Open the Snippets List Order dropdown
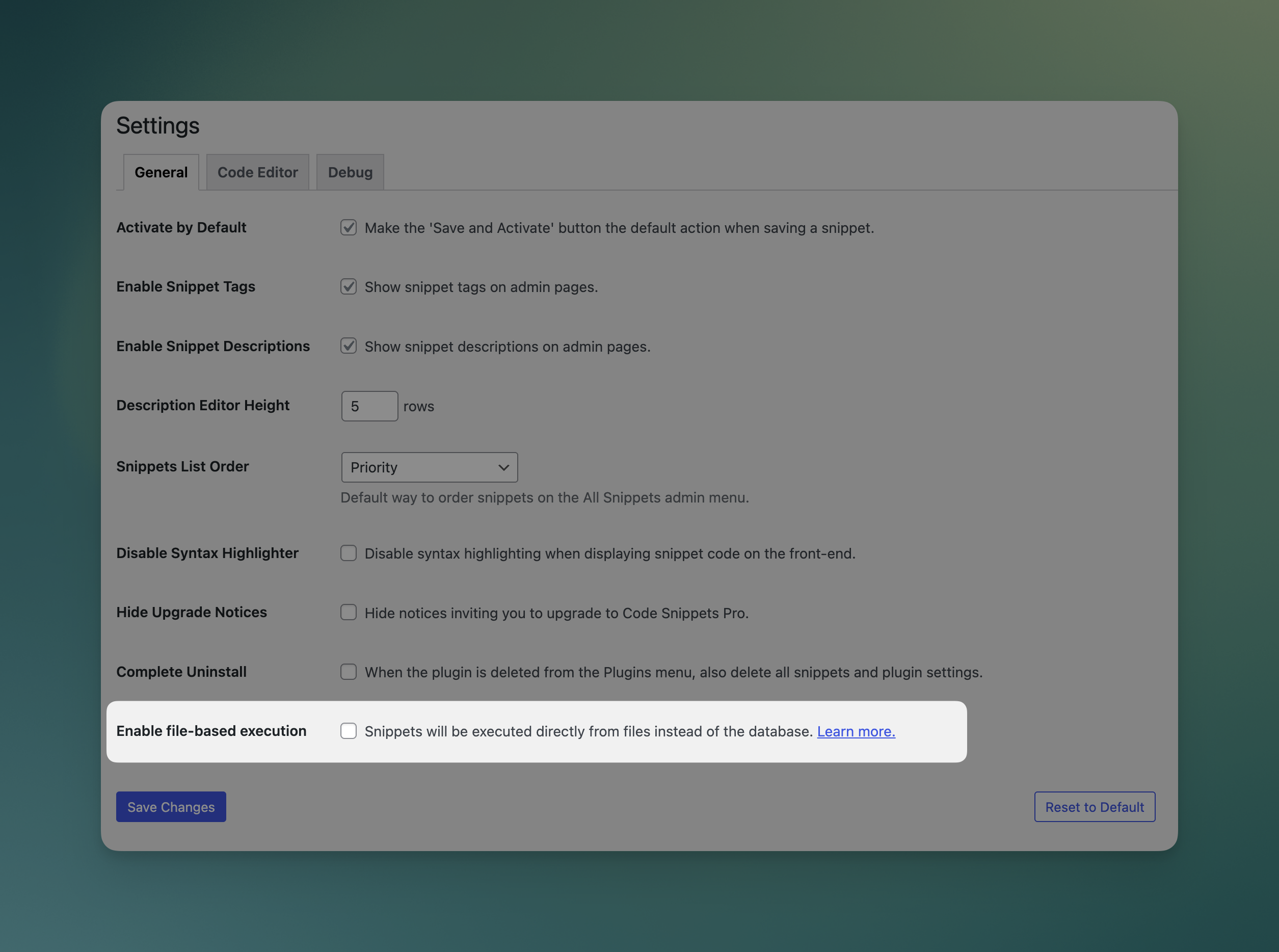This screenshot has height=952, width=1279. 429,467
